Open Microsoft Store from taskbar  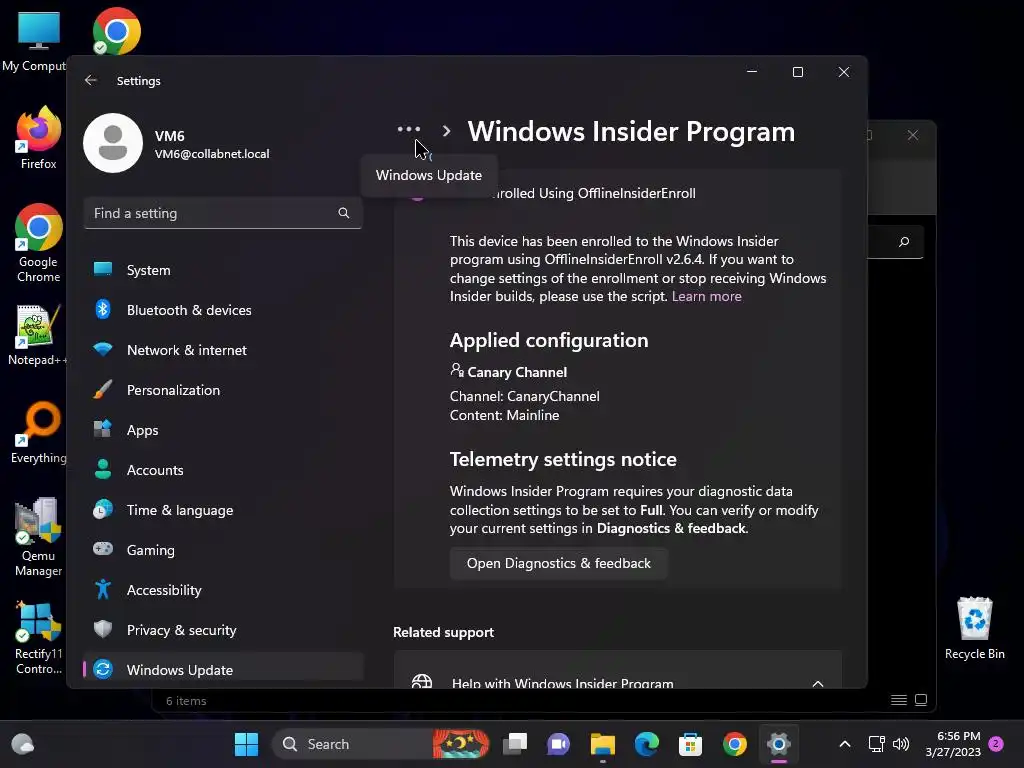690,744
